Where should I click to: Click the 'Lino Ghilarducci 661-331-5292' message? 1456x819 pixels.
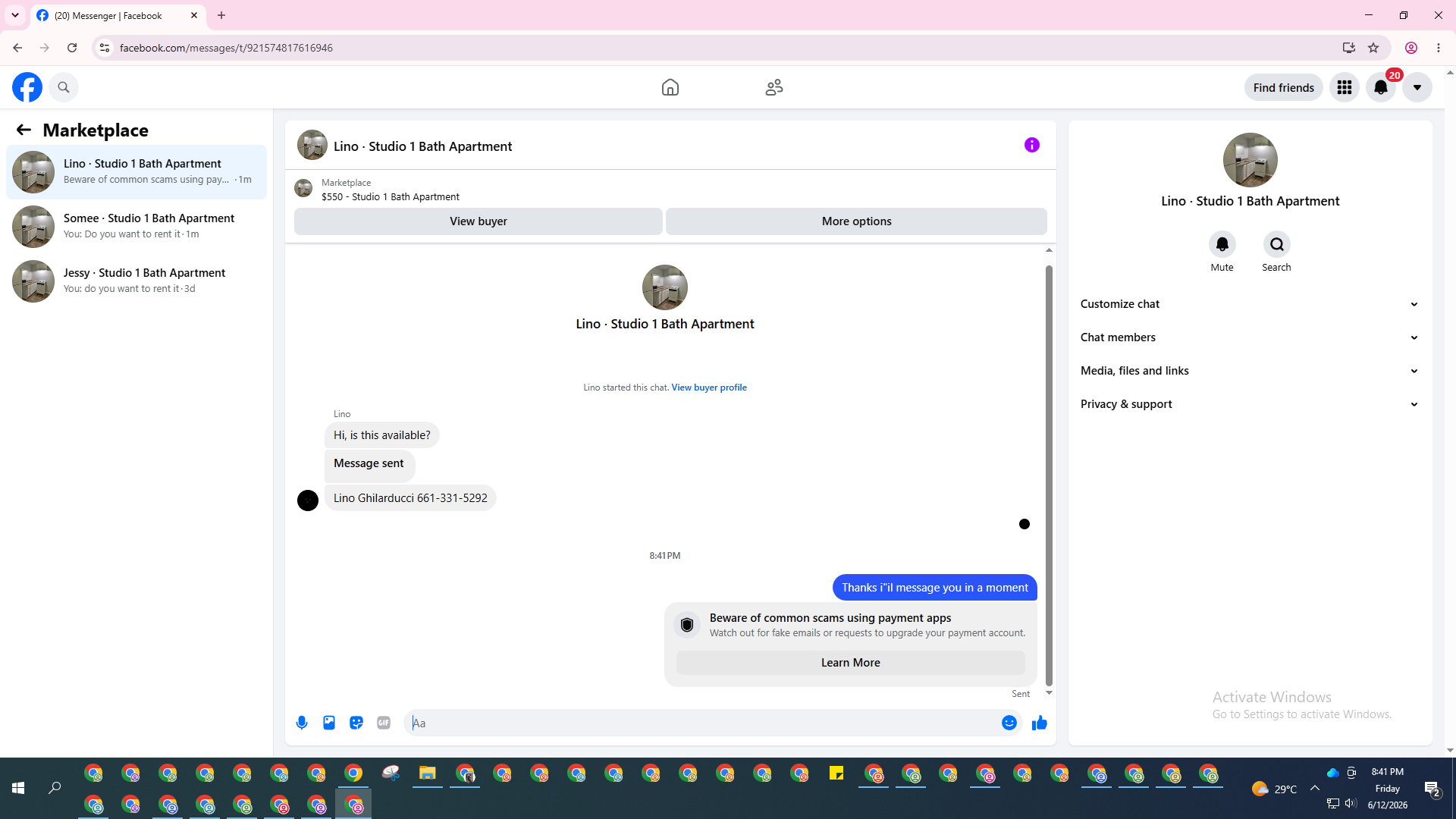pyautogui.click(x=410, y=498)
